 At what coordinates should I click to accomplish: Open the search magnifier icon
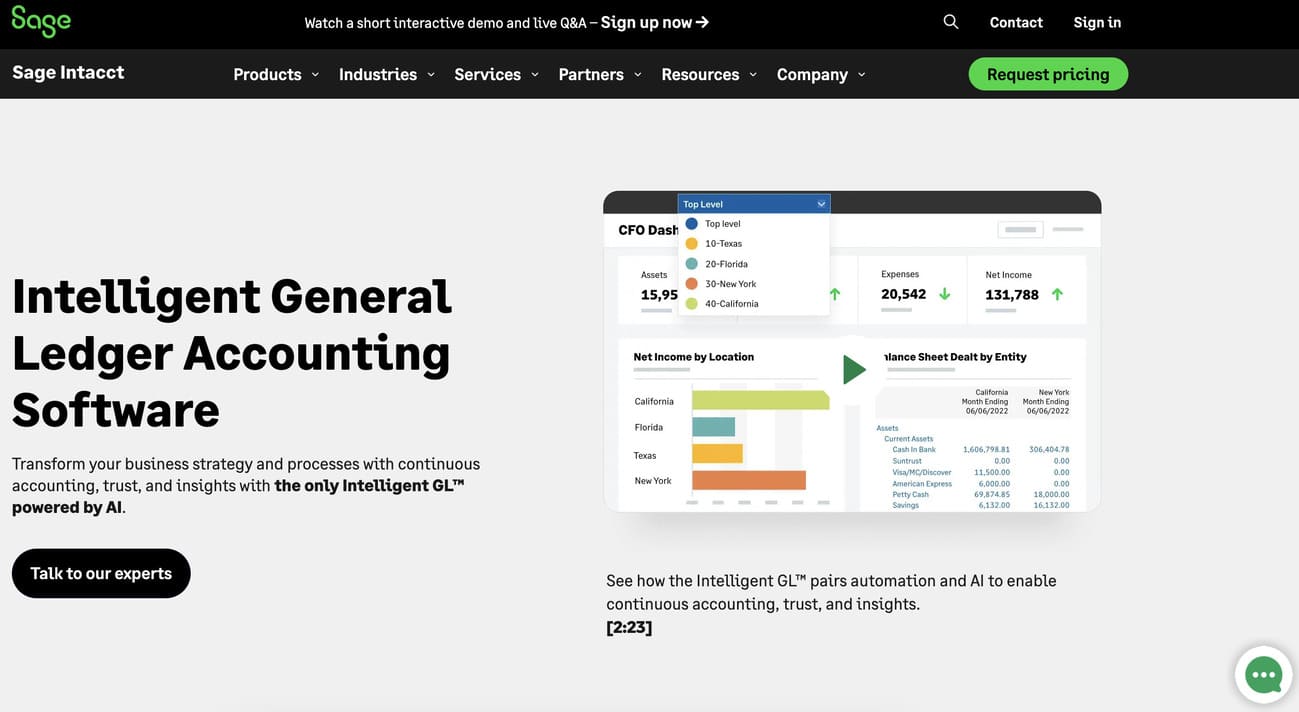pyautogui.click(x=951, y=22)
